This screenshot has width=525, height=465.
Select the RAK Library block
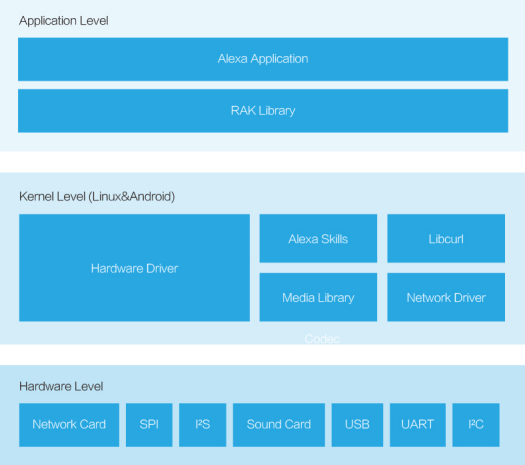click(263, 111)
